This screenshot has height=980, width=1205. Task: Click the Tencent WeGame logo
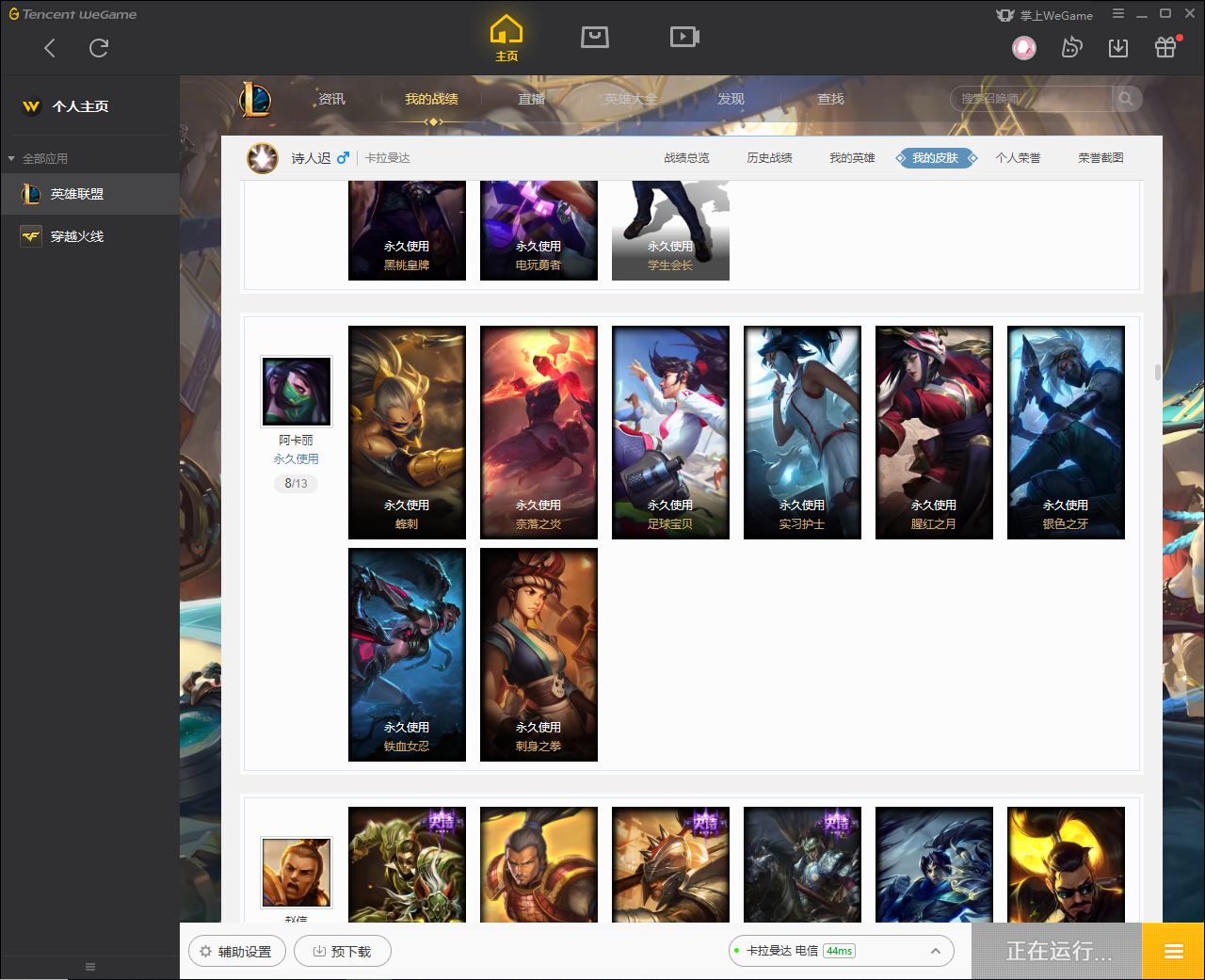[72, 14]
